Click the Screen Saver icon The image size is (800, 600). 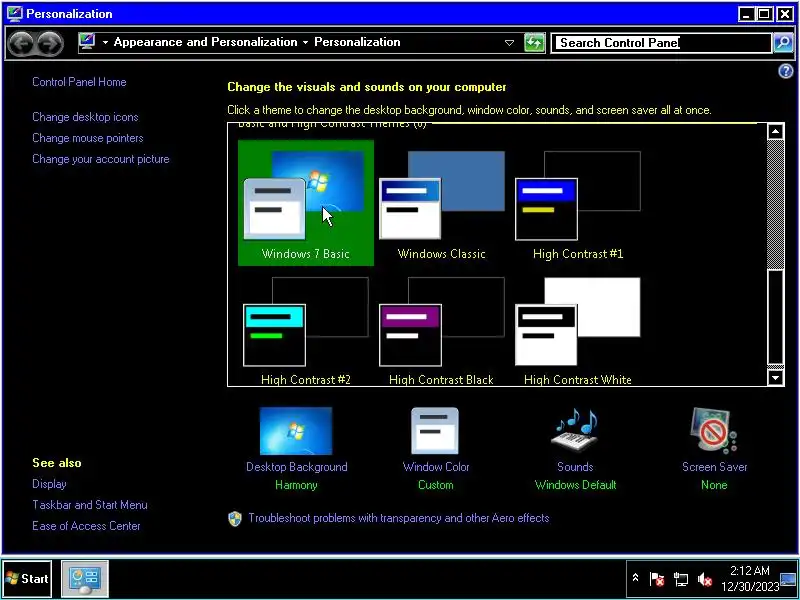point(714,430)
